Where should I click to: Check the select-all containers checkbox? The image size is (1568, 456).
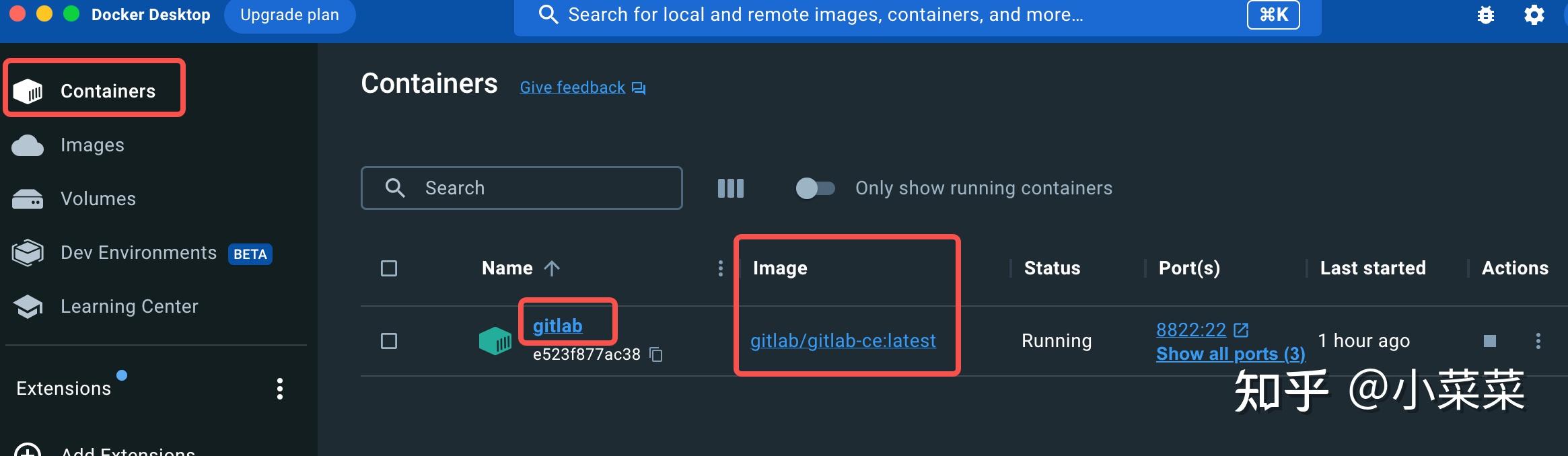pyautogui.click(x=390, y=268)
